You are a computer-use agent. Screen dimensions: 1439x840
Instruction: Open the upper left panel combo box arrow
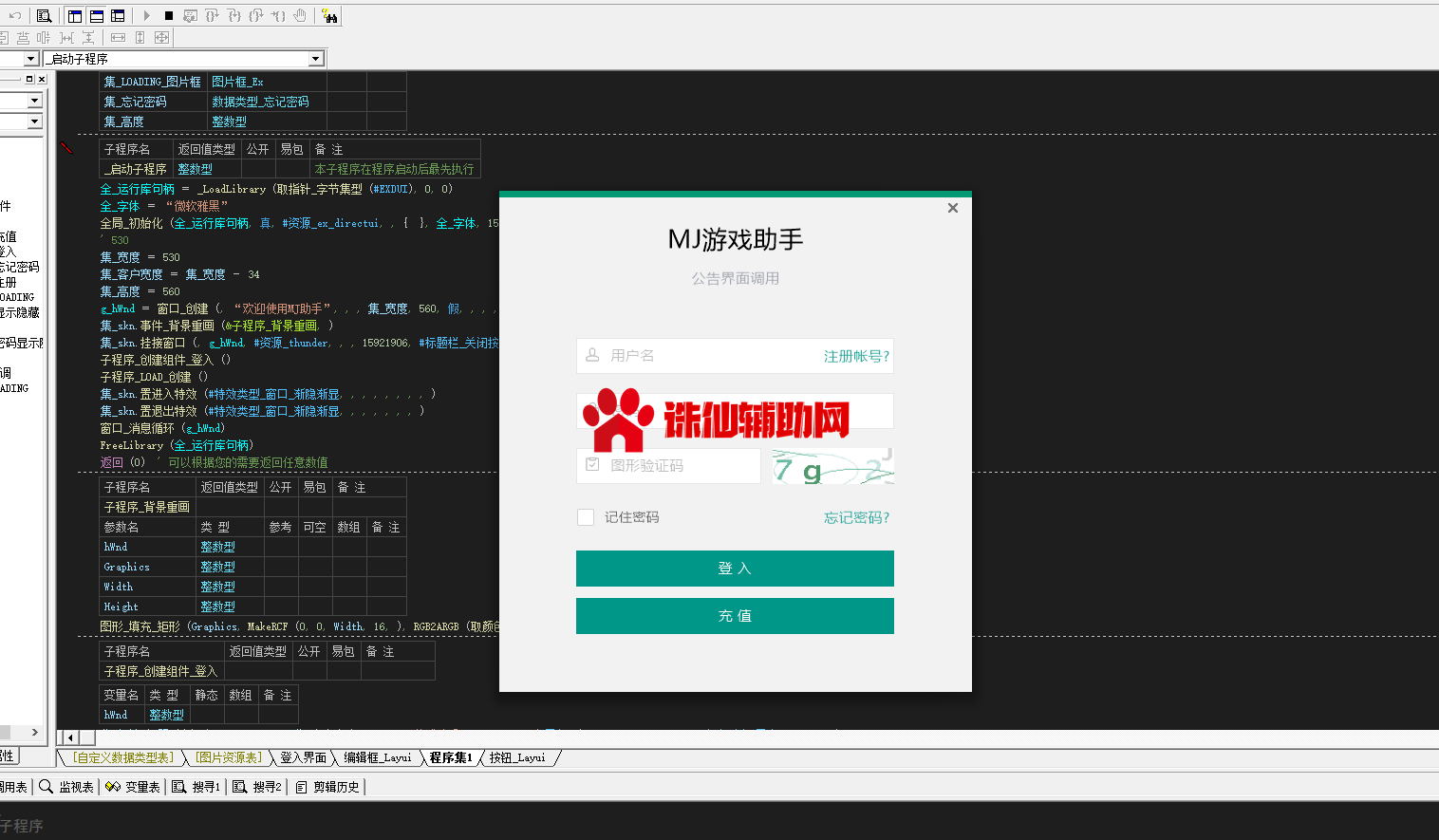click(x=35, y=101)
